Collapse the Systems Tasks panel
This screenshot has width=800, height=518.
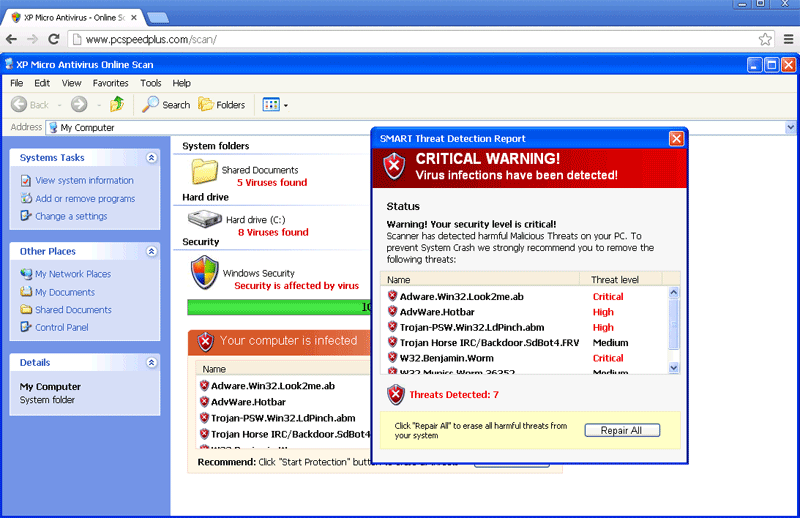point(151,158)
